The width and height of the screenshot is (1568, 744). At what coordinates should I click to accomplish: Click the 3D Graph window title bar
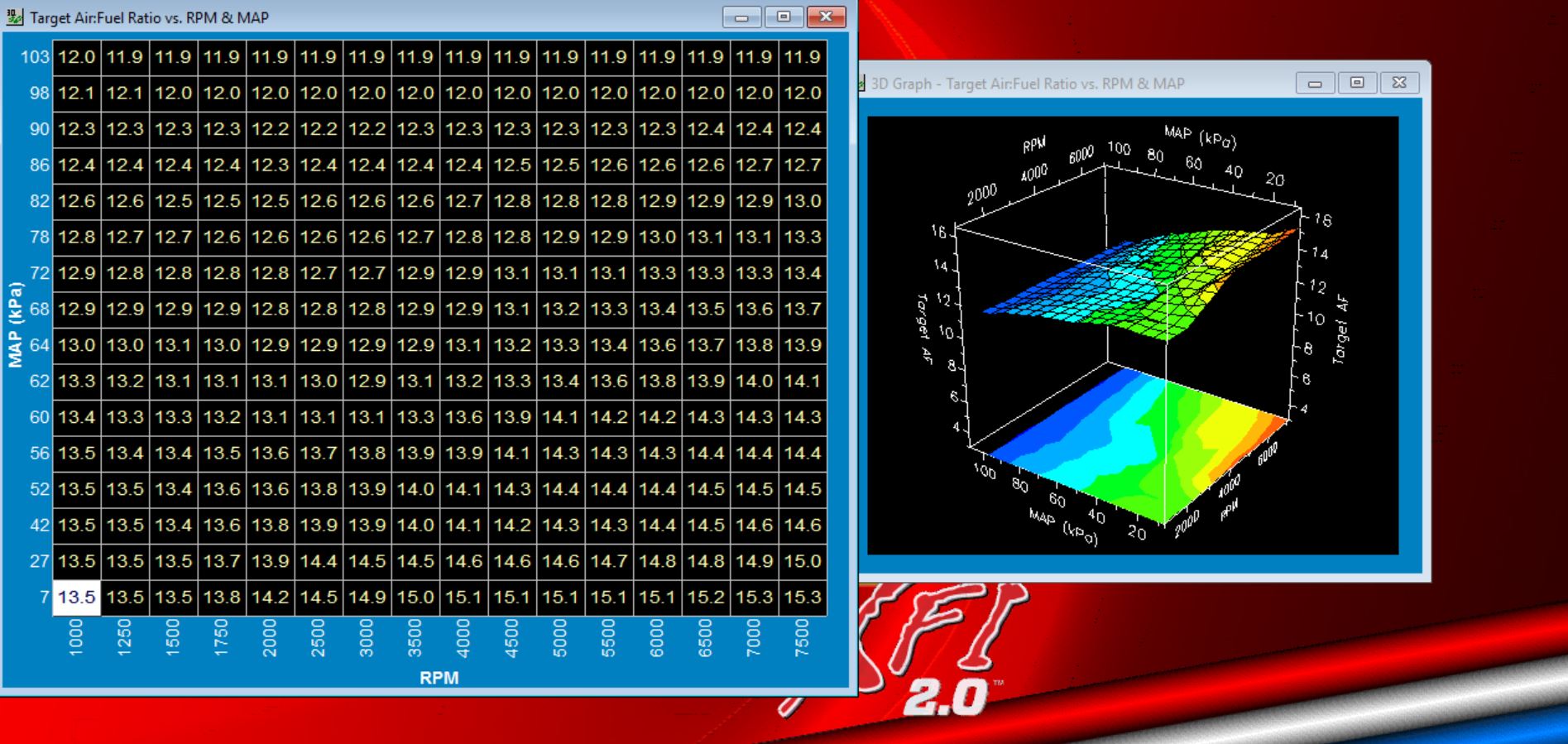click(x=1076, y=84)
